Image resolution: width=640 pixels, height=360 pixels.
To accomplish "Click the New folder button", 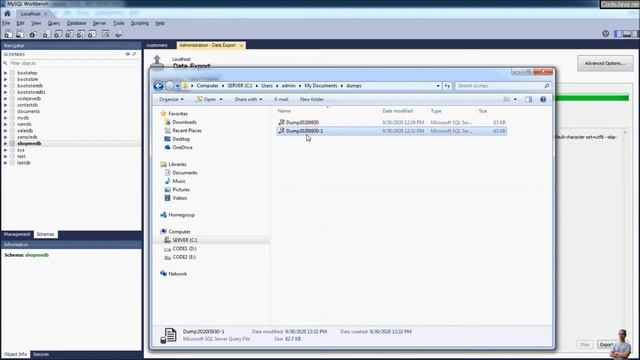I will [312, 99].
